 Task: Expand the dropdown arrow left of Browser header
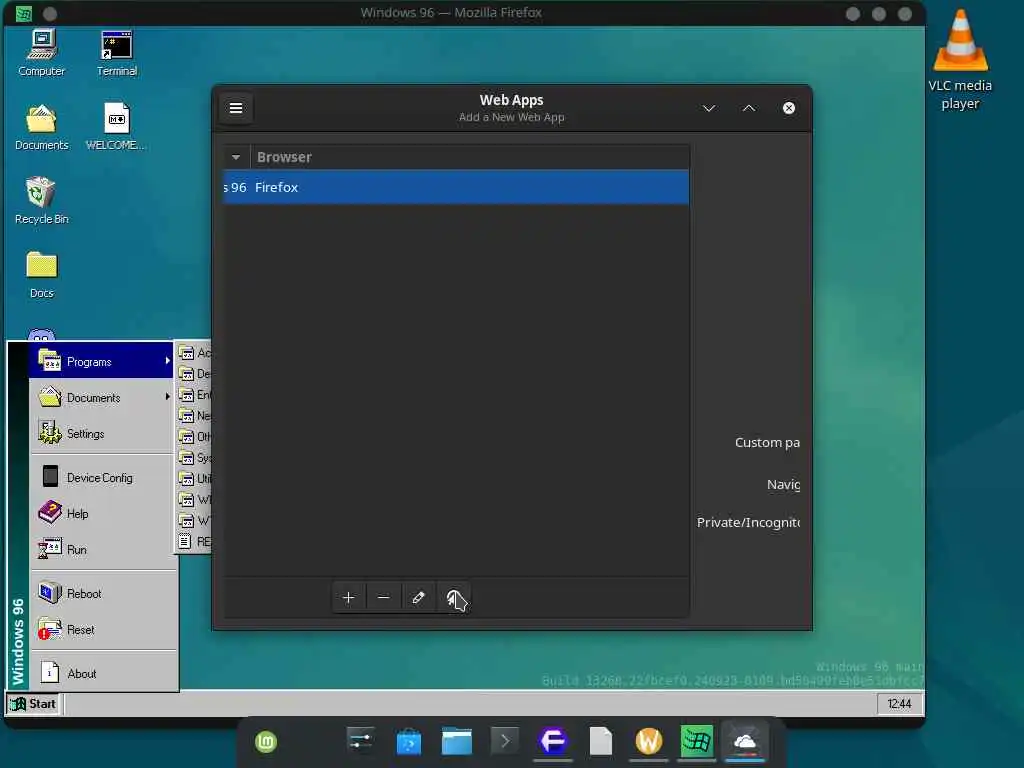pyautogui.click(x=236, y=157)
